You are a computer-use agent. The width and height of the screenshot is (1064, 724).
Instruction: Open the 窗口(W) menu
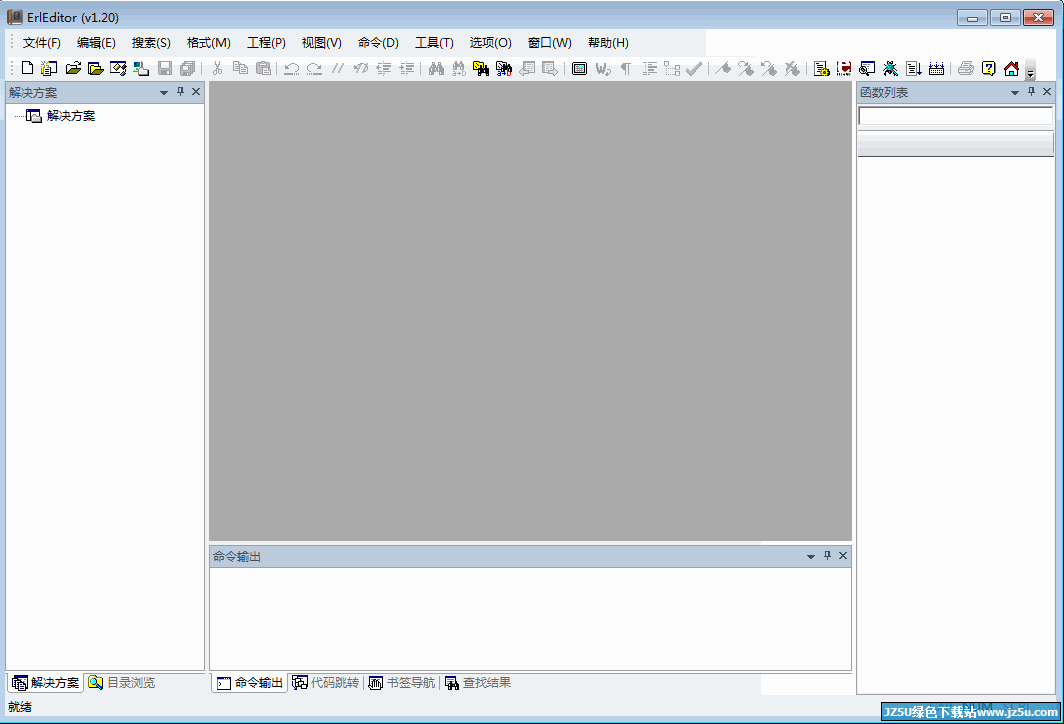point(549,43)
